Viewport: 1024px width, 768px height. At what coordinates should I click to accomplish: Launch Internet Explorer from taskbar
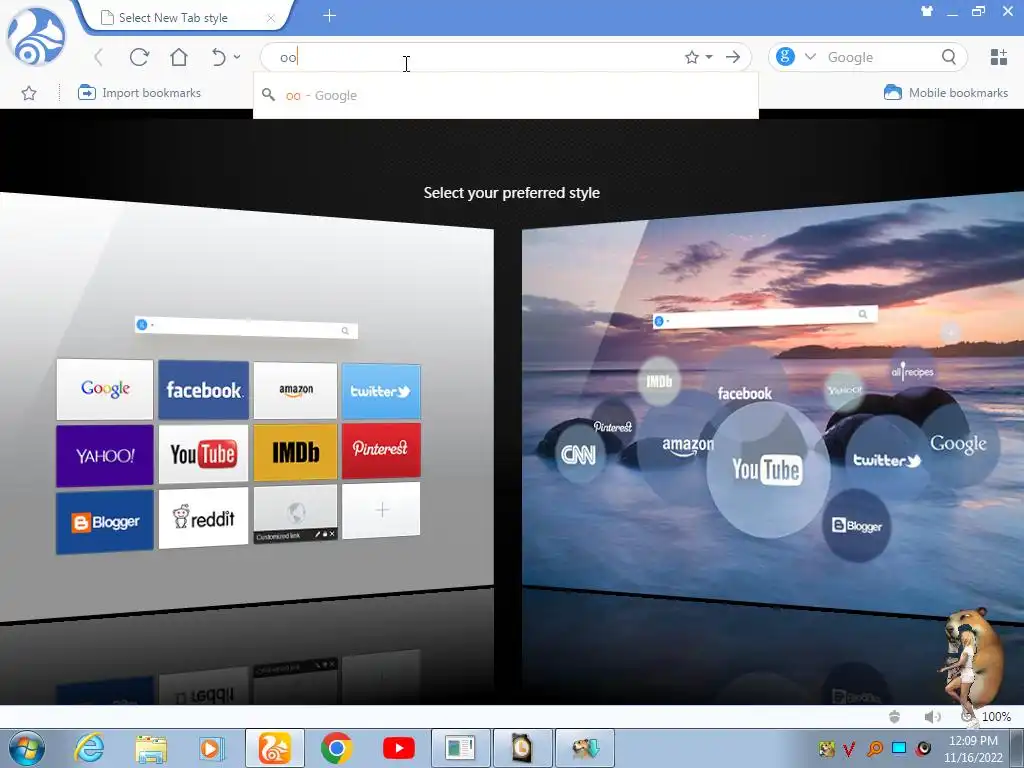(x=89, y=748)
